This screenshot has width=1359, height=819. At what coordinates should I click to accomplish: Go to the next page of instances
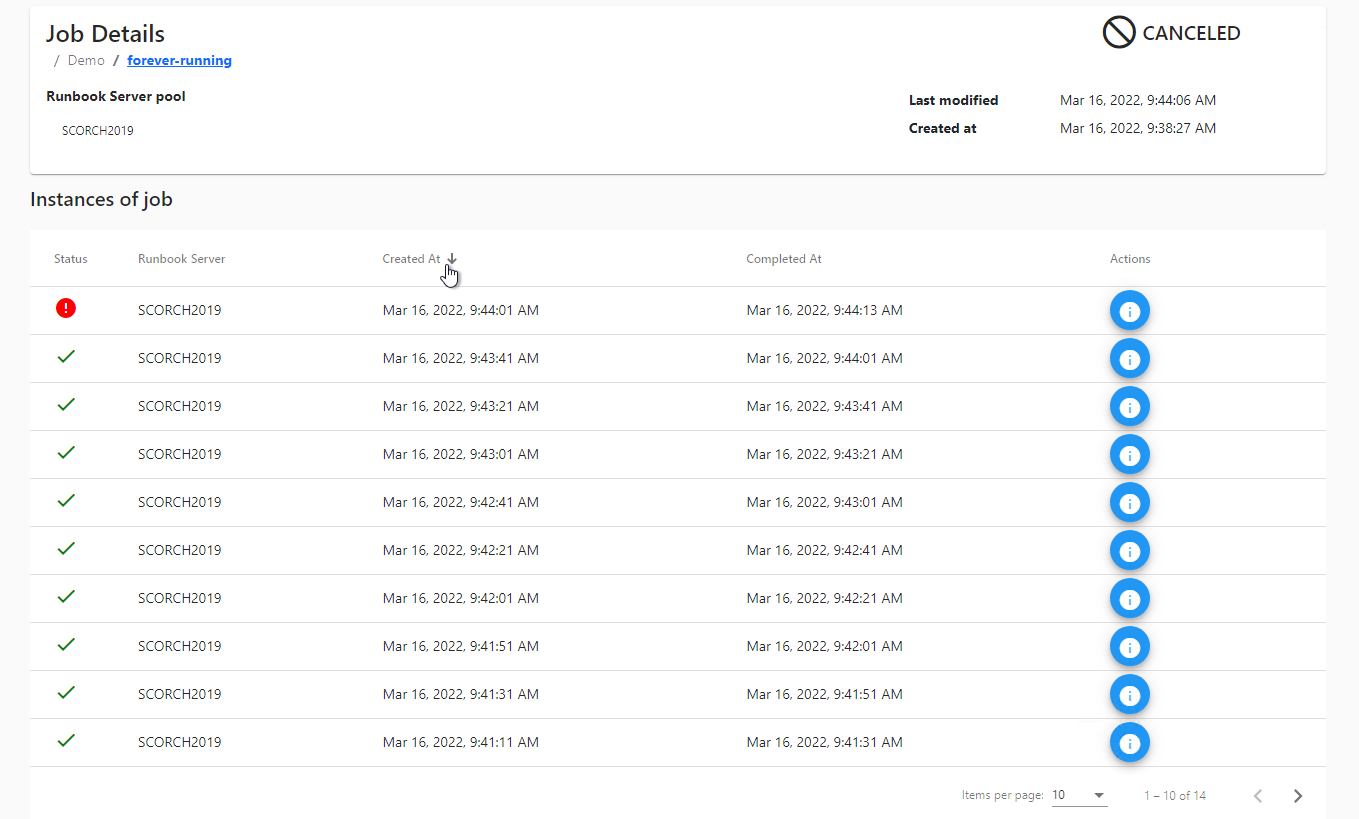coord(1298,795)
